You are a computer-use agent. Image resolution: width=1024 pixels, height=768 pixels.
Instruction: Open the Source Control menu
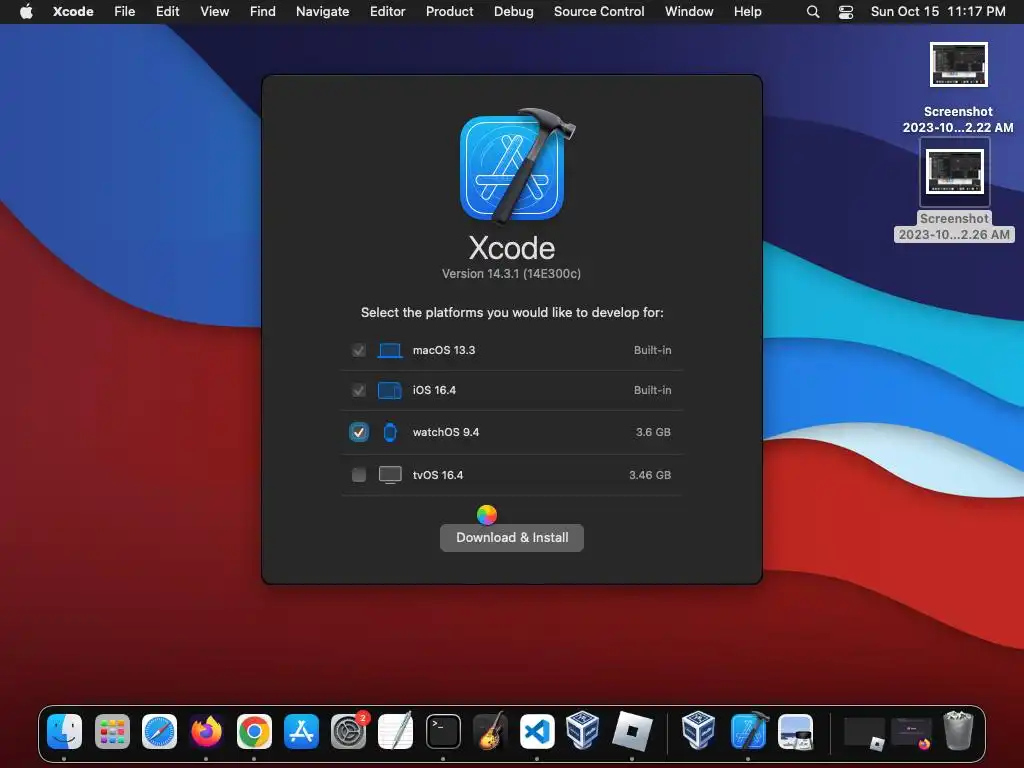(599, 11)
